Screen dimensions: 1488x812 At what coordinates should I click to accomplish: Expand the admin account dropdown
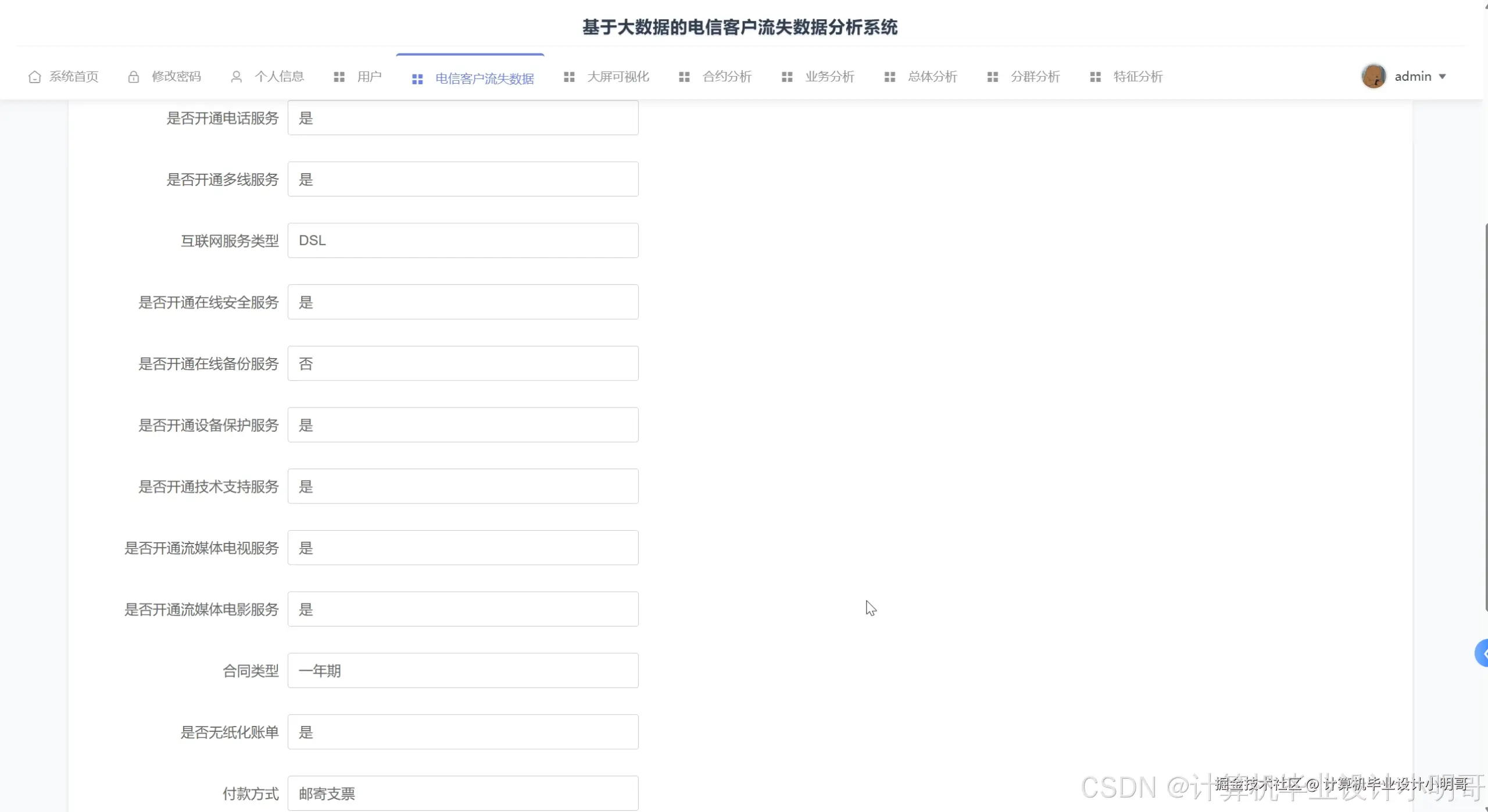point(1444,76)
